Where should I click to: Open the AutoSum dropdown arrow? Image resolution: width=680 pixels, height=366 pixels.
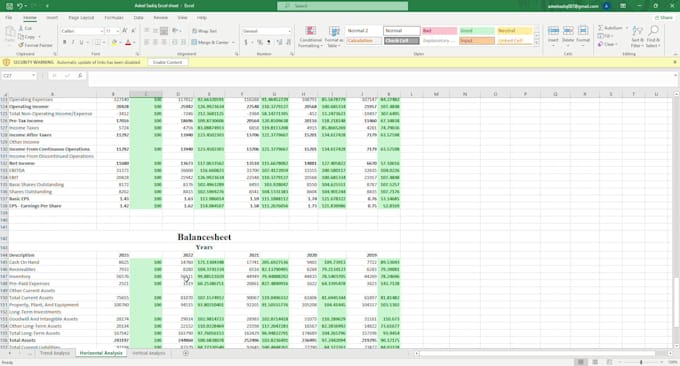[627, 28]
